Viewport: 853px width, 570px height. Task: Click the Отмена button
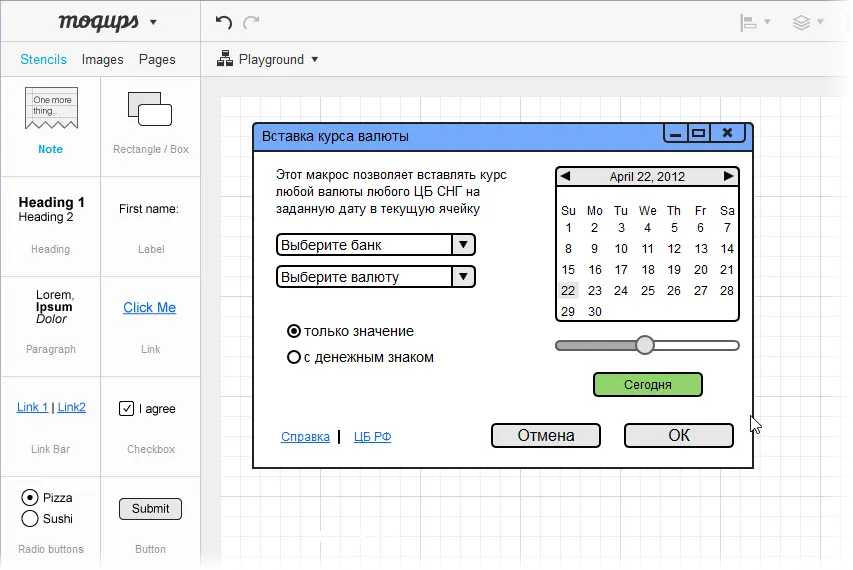click(x=546, y=436)
